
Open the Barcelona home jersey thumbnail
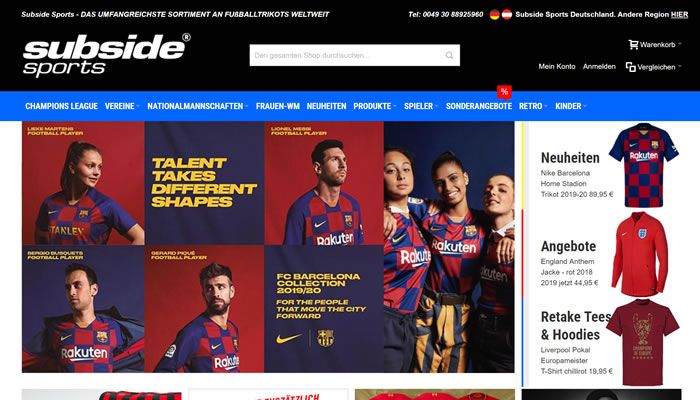(x=643, y=165)
